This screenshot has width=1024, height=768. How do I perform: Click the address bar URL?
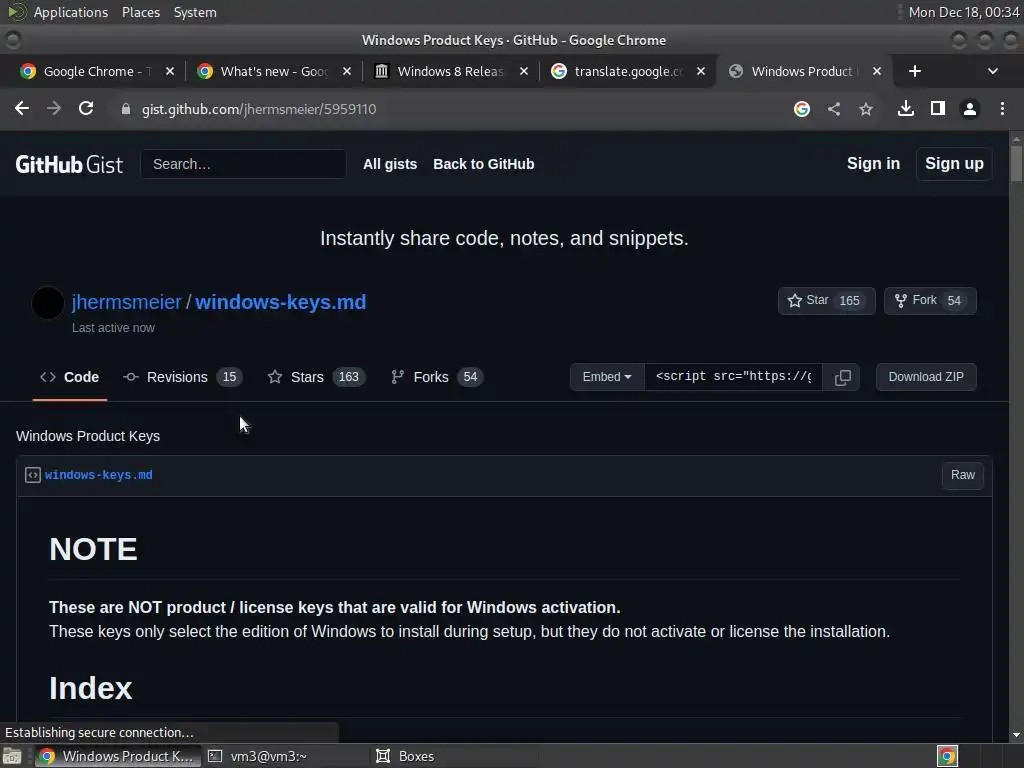[x=259, y=109]
